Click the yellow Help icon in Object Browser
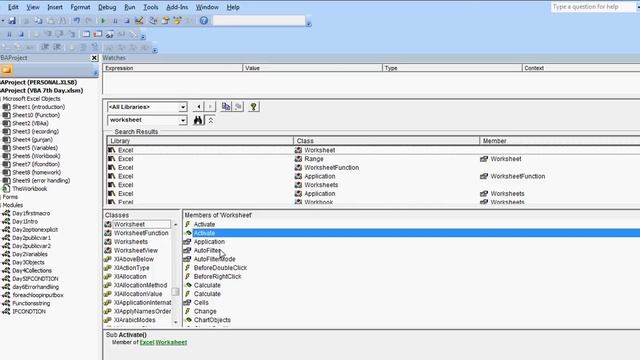This screenshot has height=360, width=640. click(x=253, y=107)
